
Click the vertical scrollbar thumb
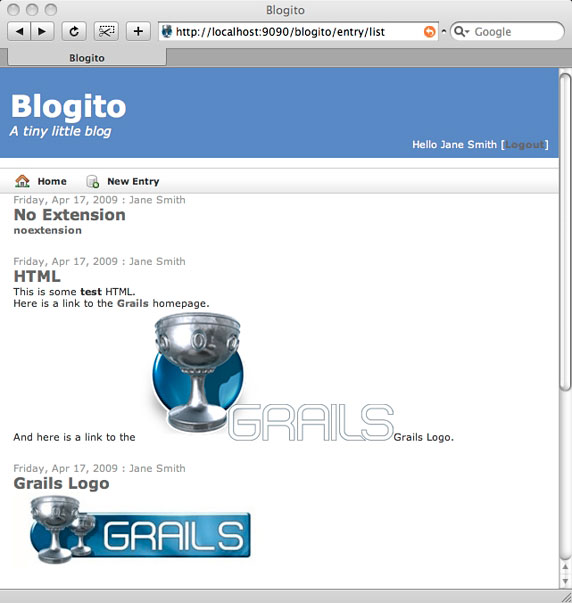click(x=565, y=232)
